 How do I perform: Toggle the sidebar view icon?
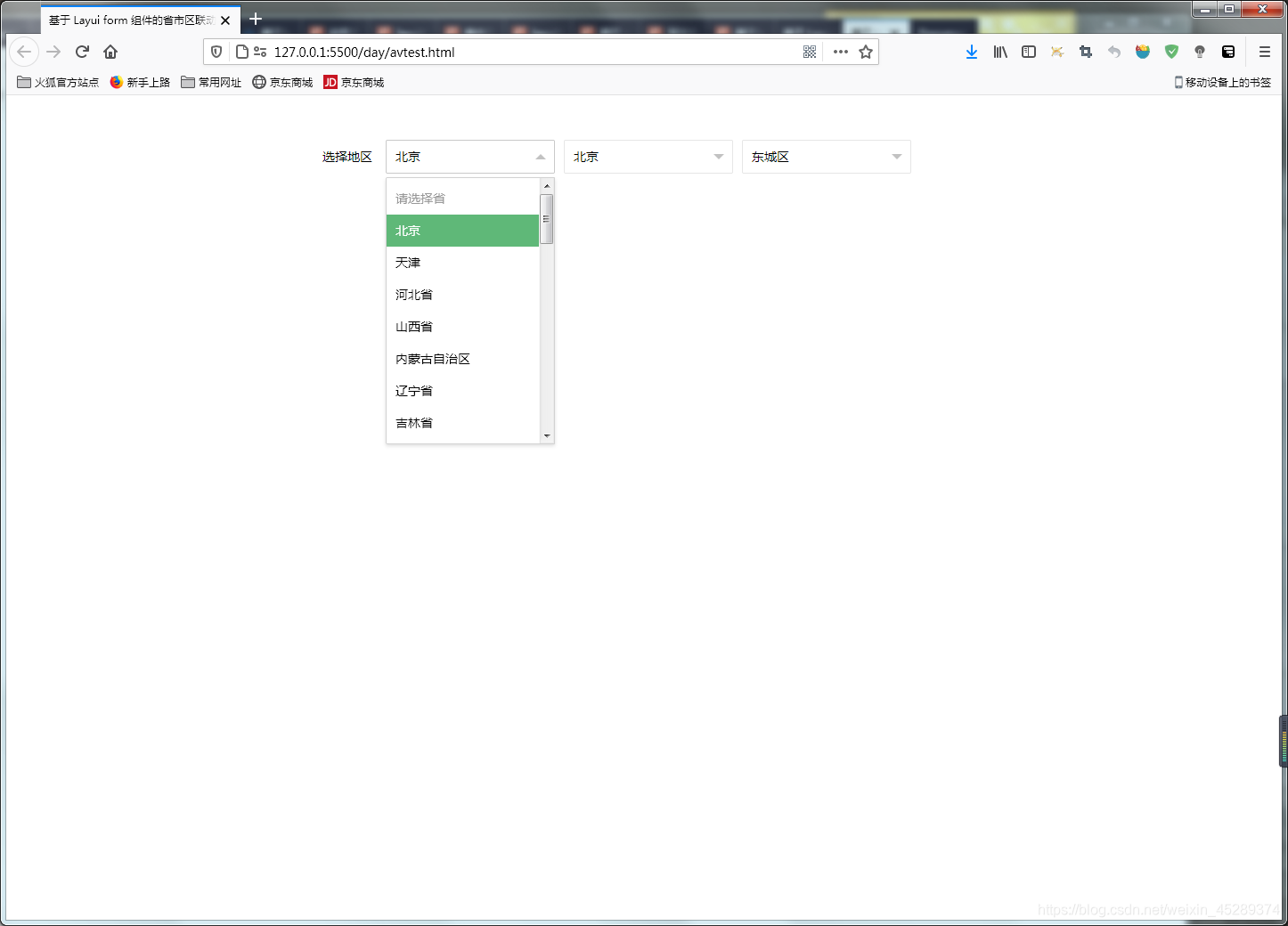pos(1028,52)
